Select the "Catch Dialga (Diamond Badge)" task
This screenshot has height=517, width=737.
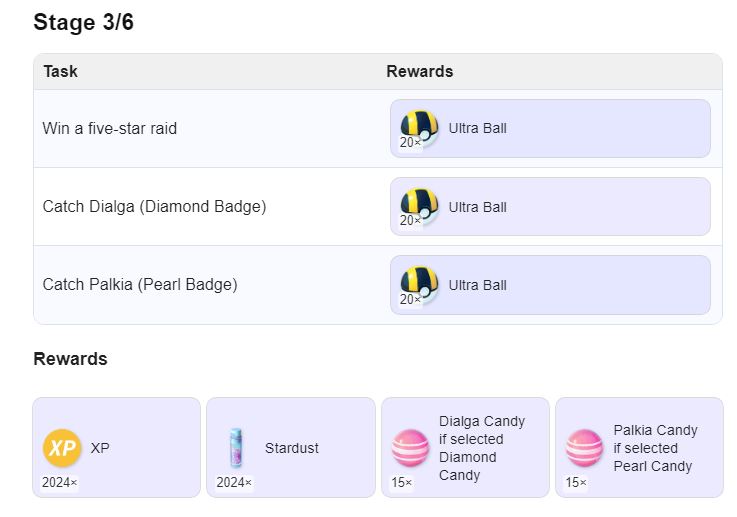154,206
